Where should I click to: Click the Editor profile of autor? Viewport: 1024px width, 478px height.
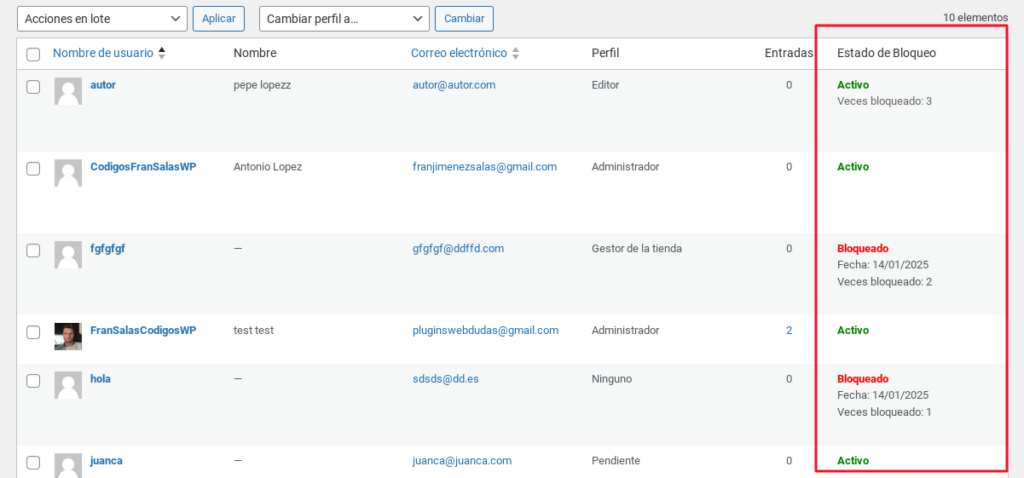605,85
